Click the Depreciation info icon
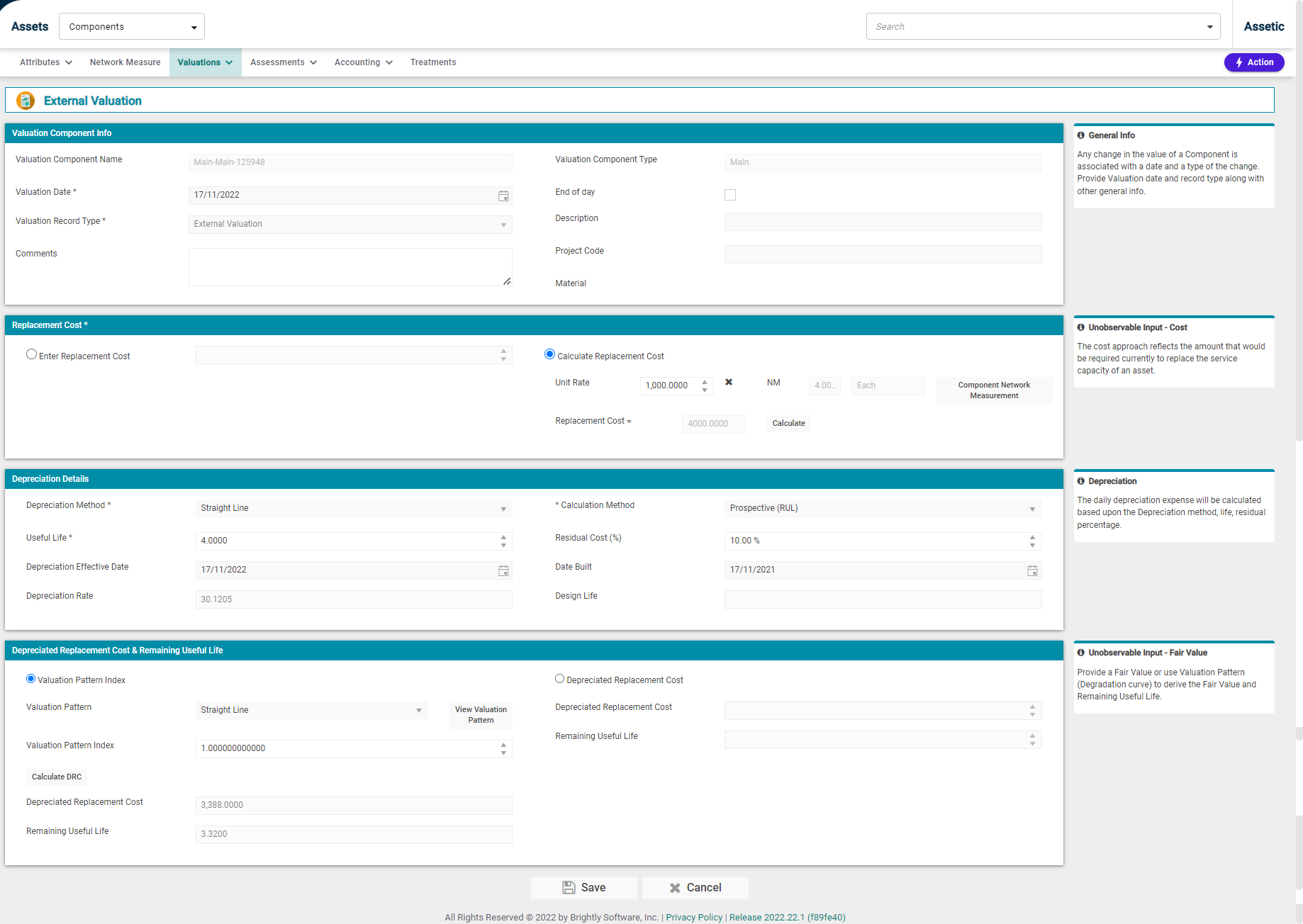The height and width of the screenshot is (924, 1303). tap(1081, 481)
